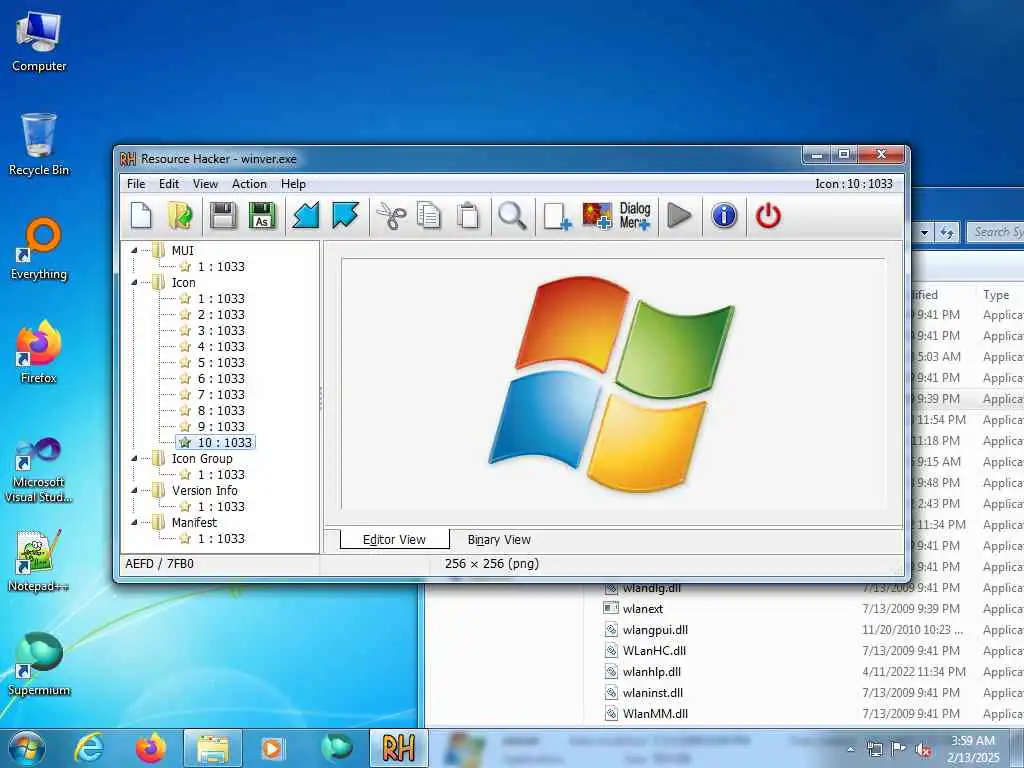Image resolution: width=1024 pixels, height=768 pixels.
Task: Collapse the Version Info tree folder
Action: coord(134,490)
